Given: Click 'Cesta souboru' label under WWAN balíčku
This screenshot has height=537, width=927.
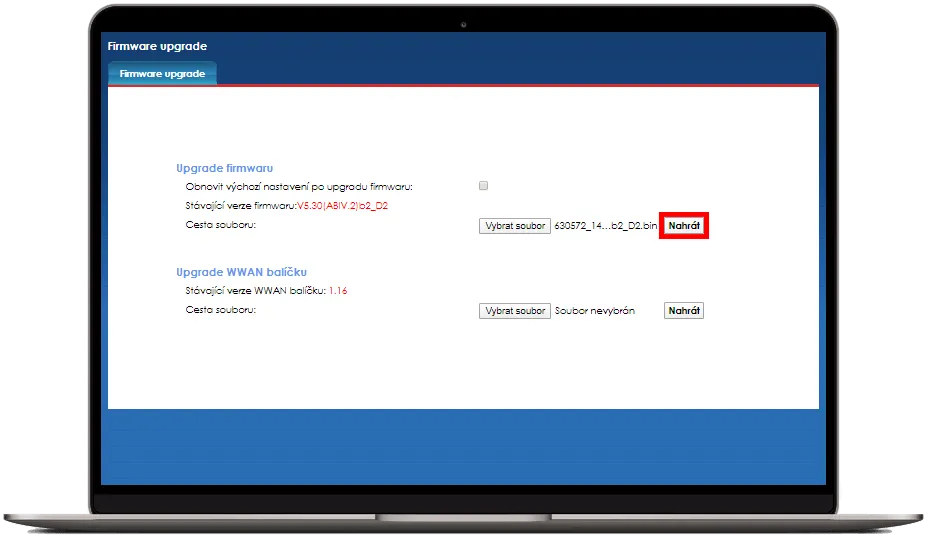Looking at the screenshot, I should [x=221, y=310].
